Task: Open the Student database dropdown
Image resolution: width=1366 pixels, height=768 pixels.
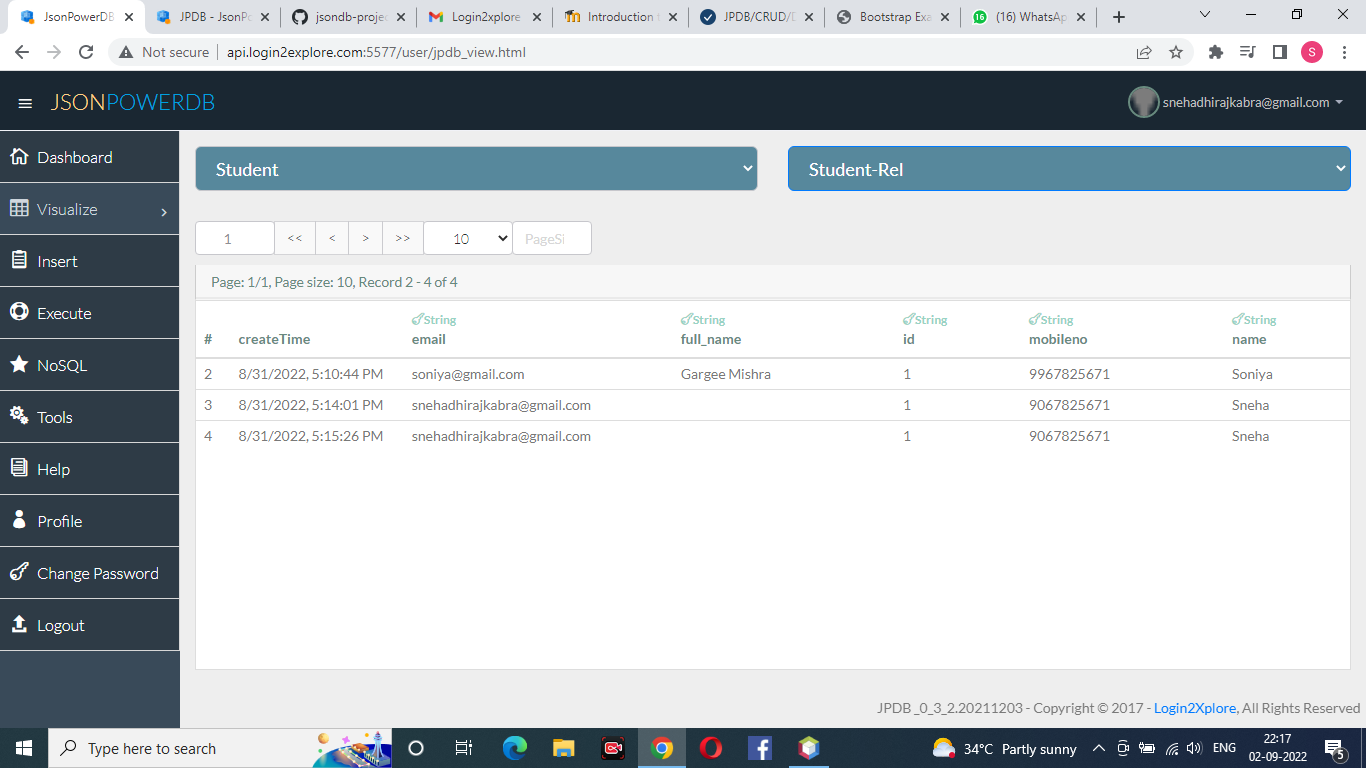Action: [x=476, y=168]
